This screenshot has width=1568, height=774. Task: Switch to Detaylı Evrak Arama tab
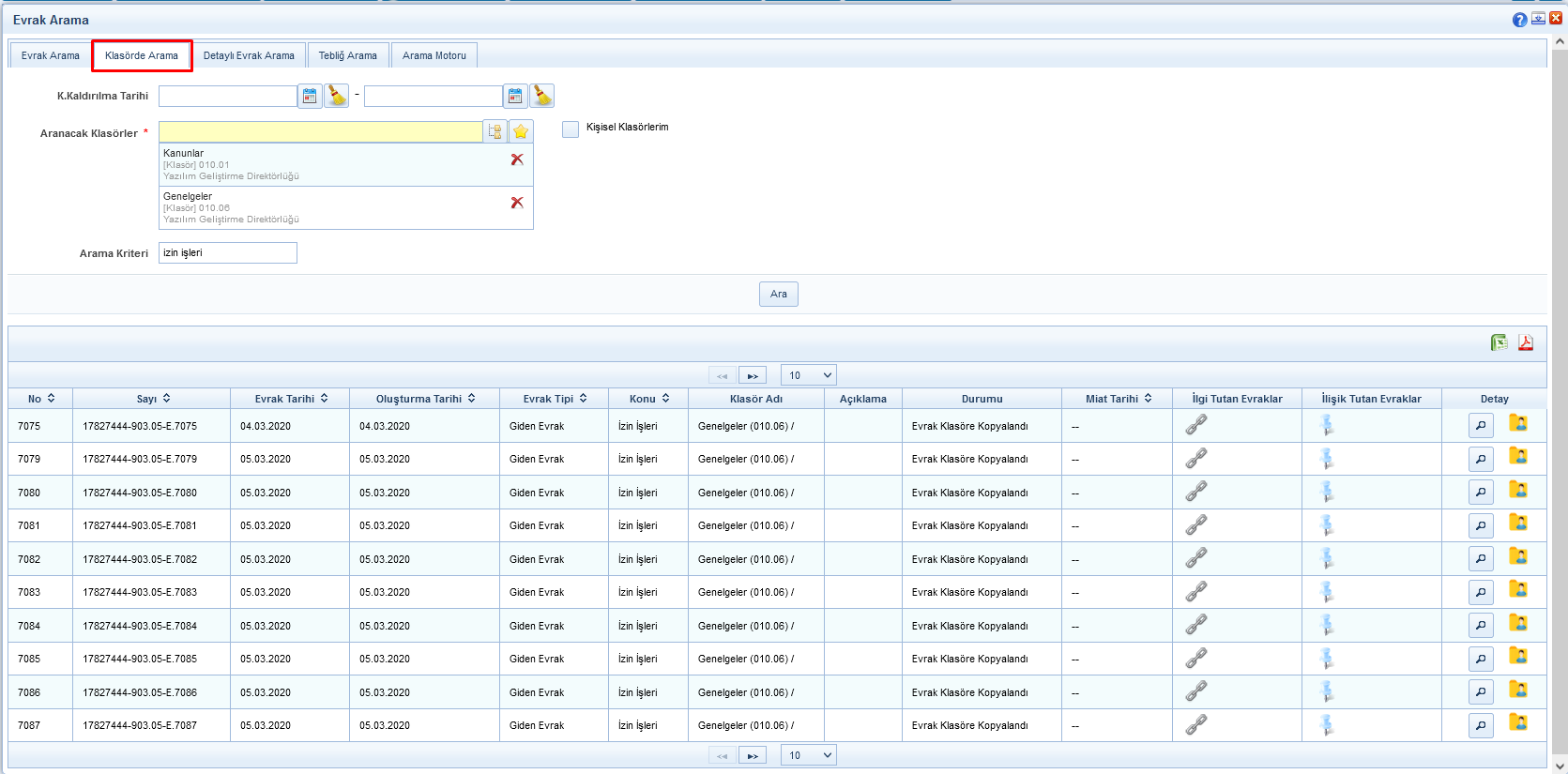[249, 55]
